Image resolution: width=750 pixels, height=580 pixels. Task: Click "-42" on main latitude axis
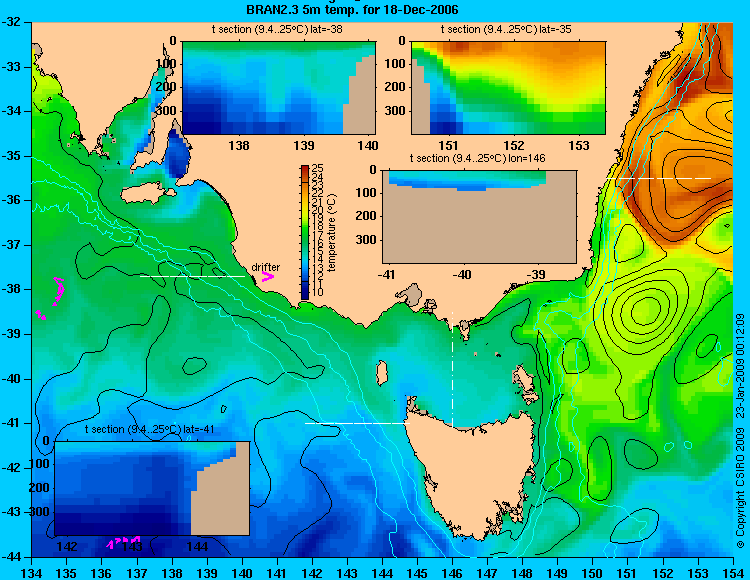click(x=11, y=468)
